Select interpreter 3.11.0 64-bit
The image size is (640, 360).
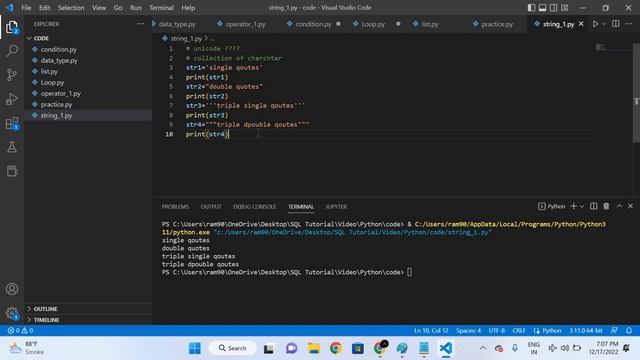pyautogui.click(x=586, y=330)
